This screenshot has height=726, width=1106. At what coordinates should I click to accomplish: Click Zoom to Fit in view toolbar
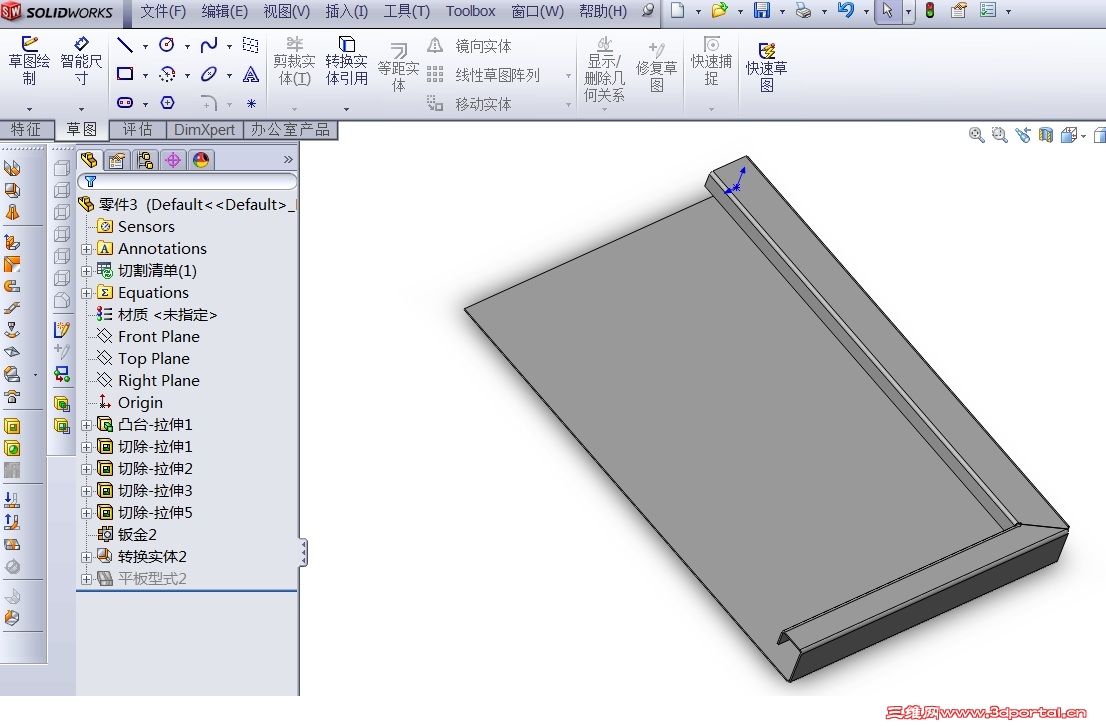[x=976, y=135]
